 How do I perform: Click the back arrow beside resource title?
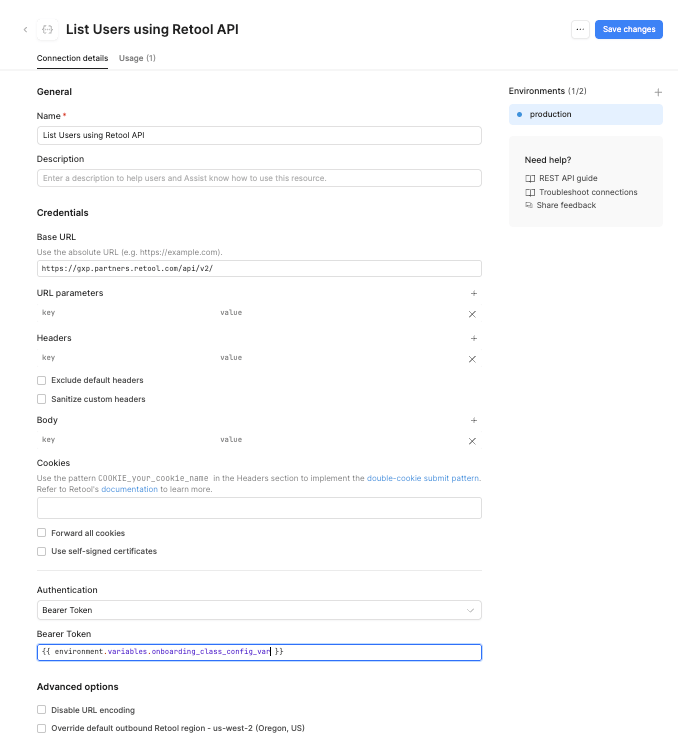click(25, 30)
